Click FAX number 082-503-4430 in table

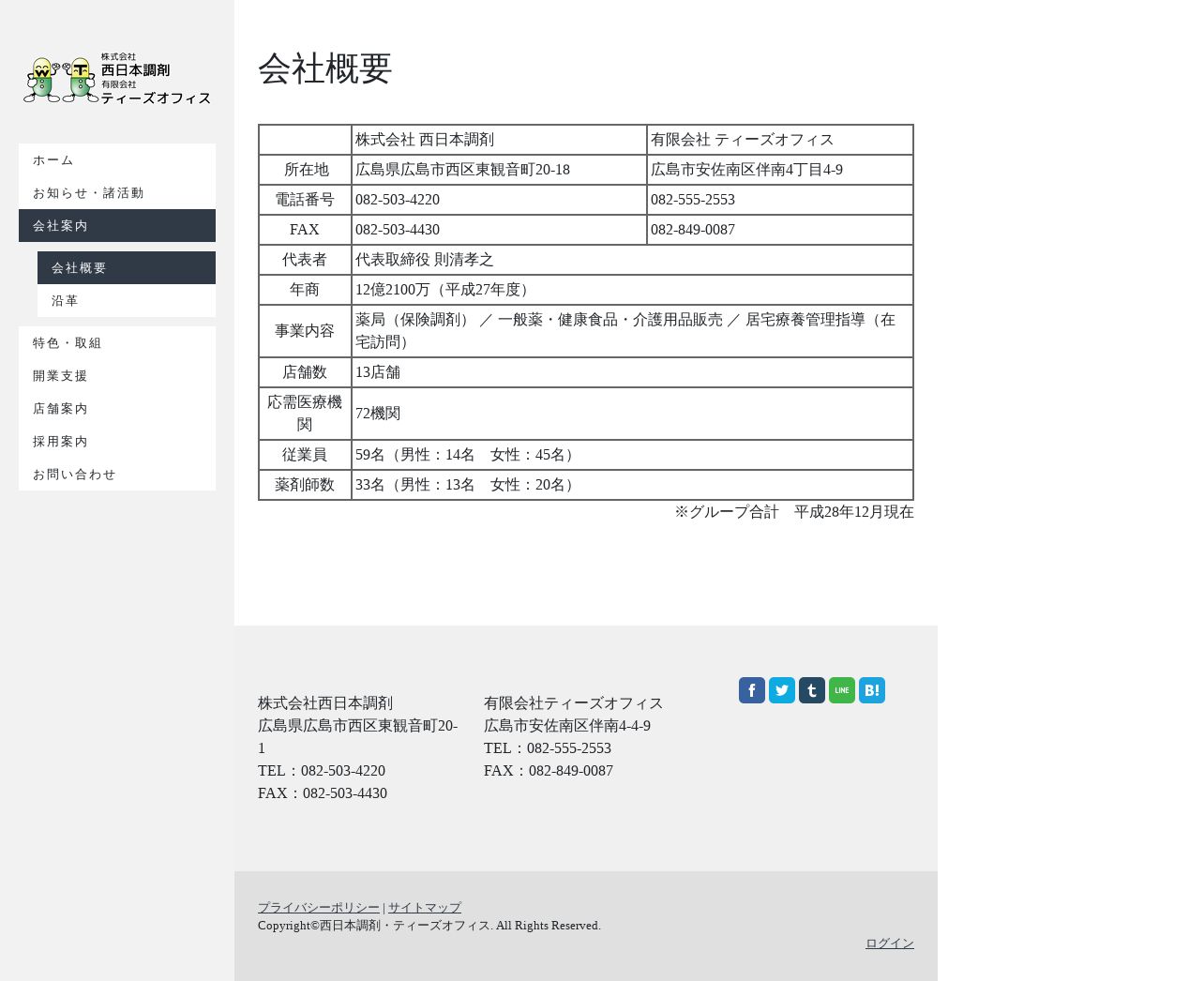[x=499, y=230]
